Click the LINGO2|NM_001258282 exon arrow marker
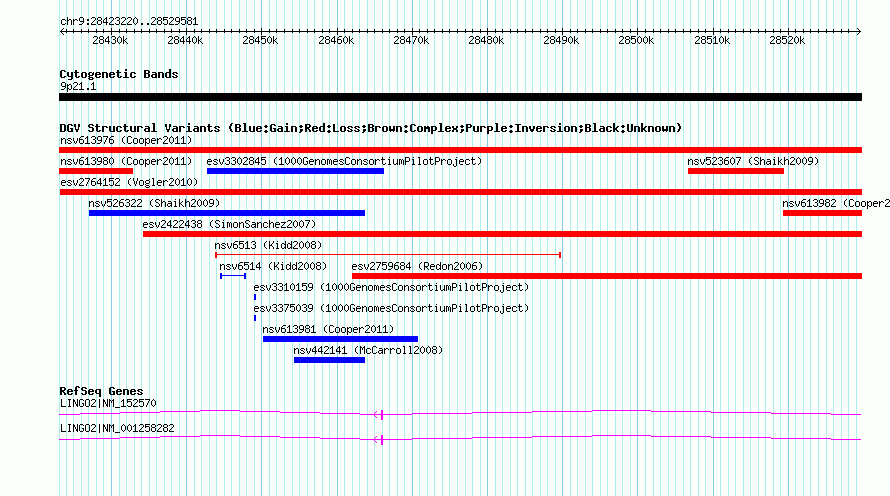 coord(379,440)
